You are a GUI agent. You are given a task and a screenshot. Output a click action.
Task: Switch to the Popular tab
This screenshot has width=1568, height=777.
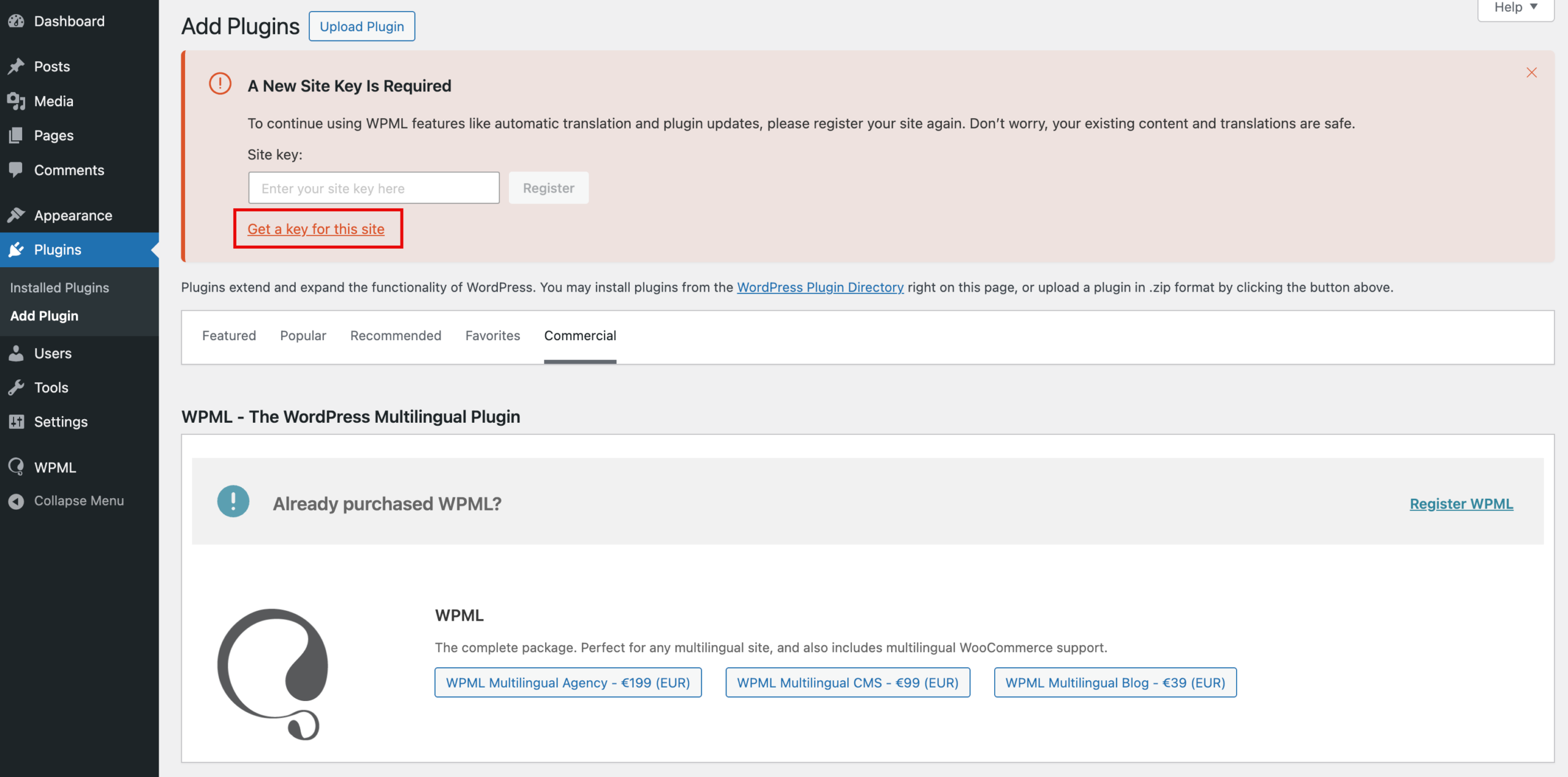[x=303, y=336]
